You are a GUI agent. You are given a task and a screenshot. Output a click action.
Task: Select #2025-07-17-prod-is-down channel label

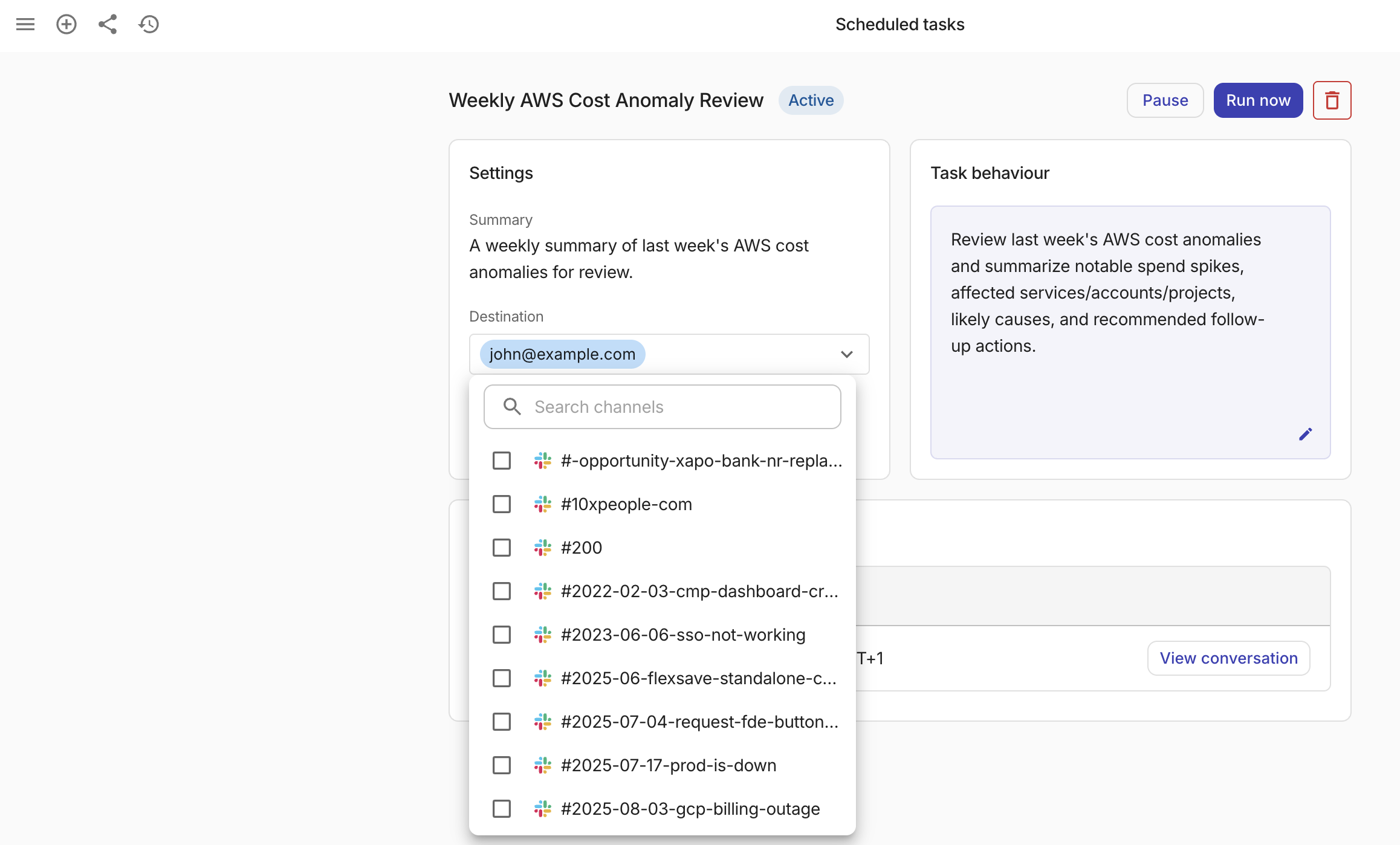(669, 765)
